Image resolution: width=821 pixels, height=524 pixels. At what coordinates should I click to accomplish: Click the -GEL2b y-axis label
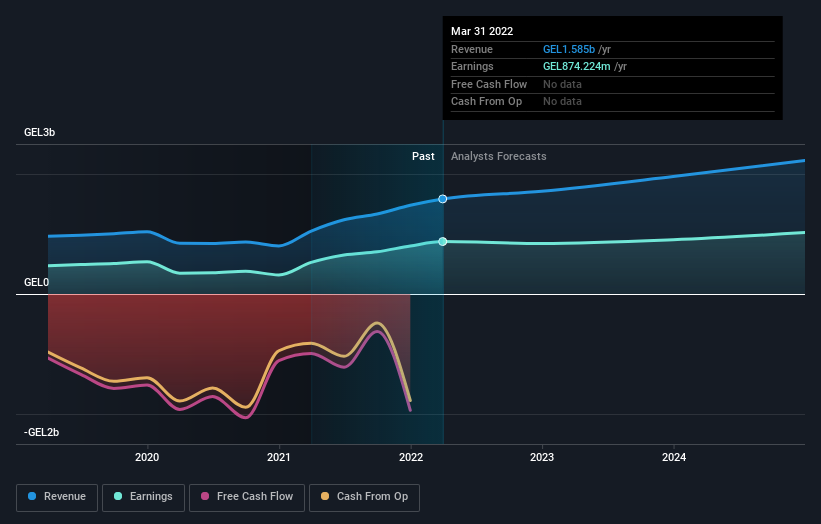(x=41, y=432)
